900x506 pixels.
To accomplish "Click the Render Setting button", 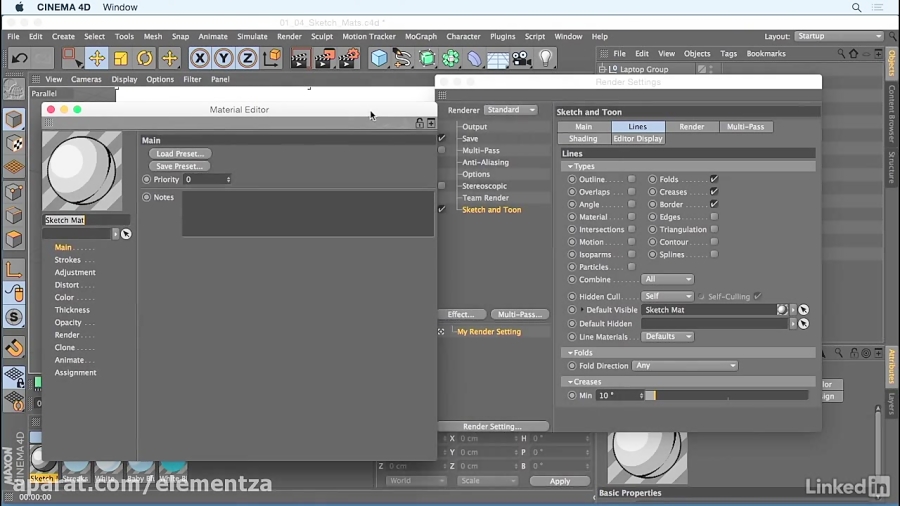I will click(x=492, y=427).
